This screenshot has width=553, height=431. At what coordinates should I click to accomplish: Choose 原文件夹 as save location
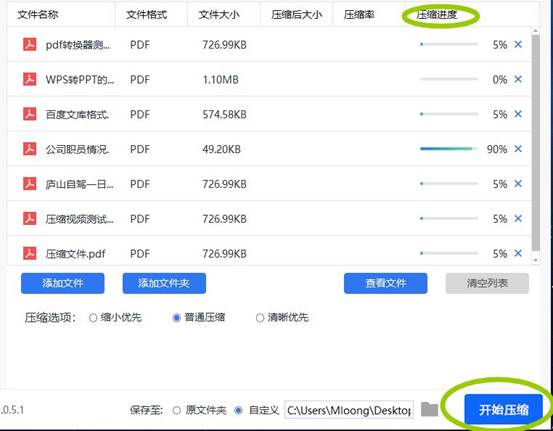[177, 410]
